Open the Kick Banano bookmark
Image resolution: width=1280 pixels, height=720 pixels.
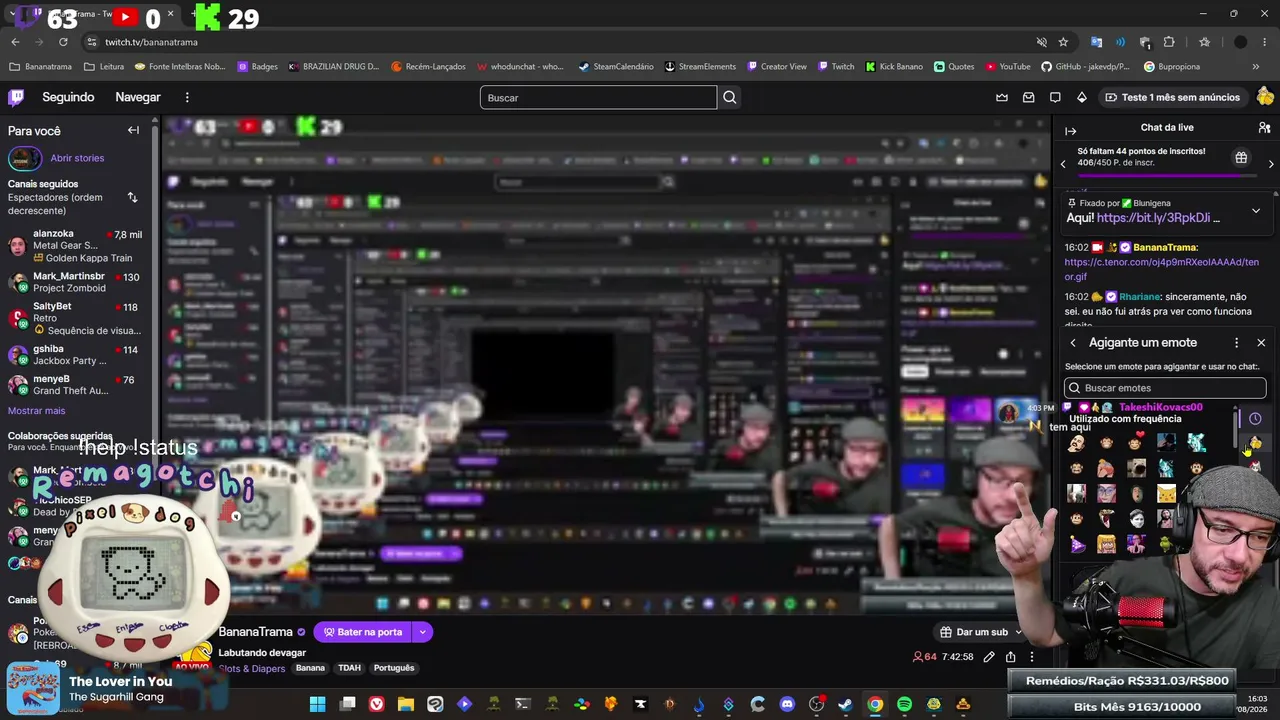[894, 67]
